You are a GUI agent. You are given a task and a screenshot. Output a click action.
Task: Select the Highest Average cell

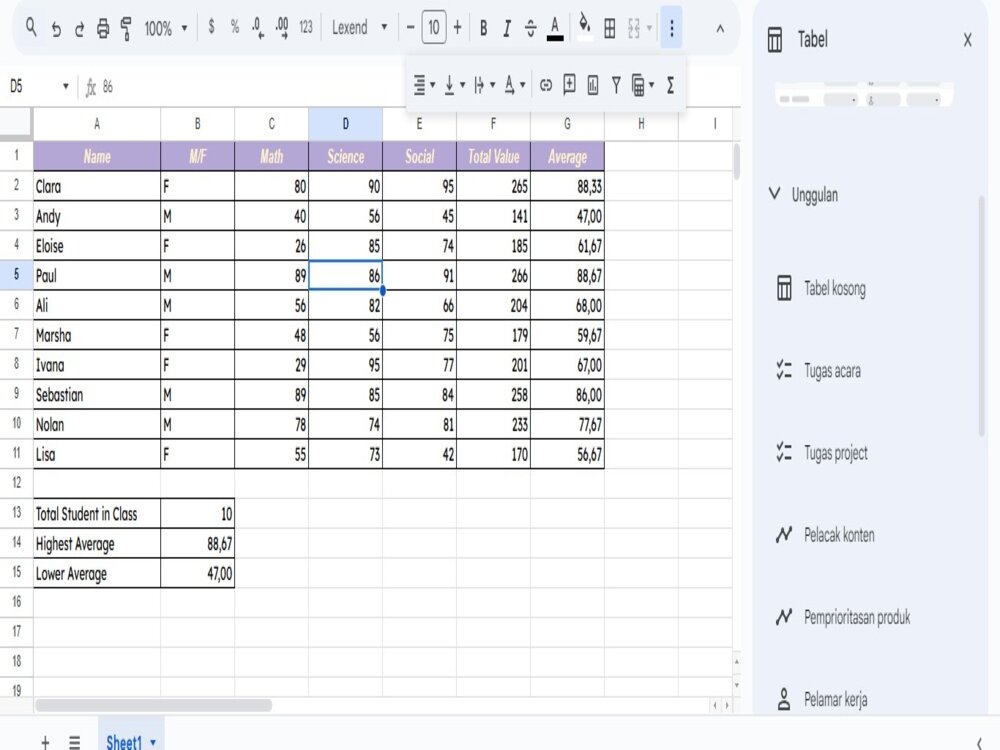[x=97, y=543]
